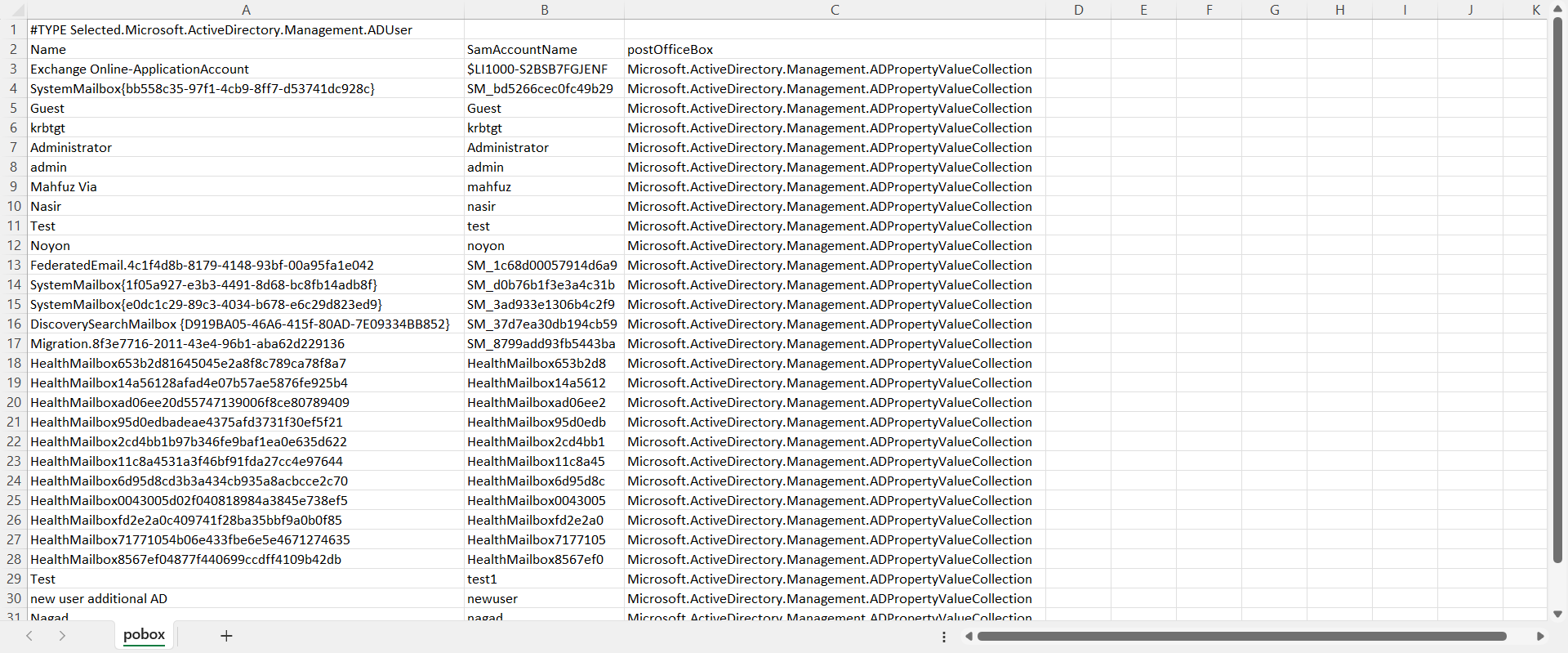Image resolution: width=1568 pixels, height=653 pixels.
Task: Select new user additional AD cell
Action: pyautogui.click(x=246, y=598)
